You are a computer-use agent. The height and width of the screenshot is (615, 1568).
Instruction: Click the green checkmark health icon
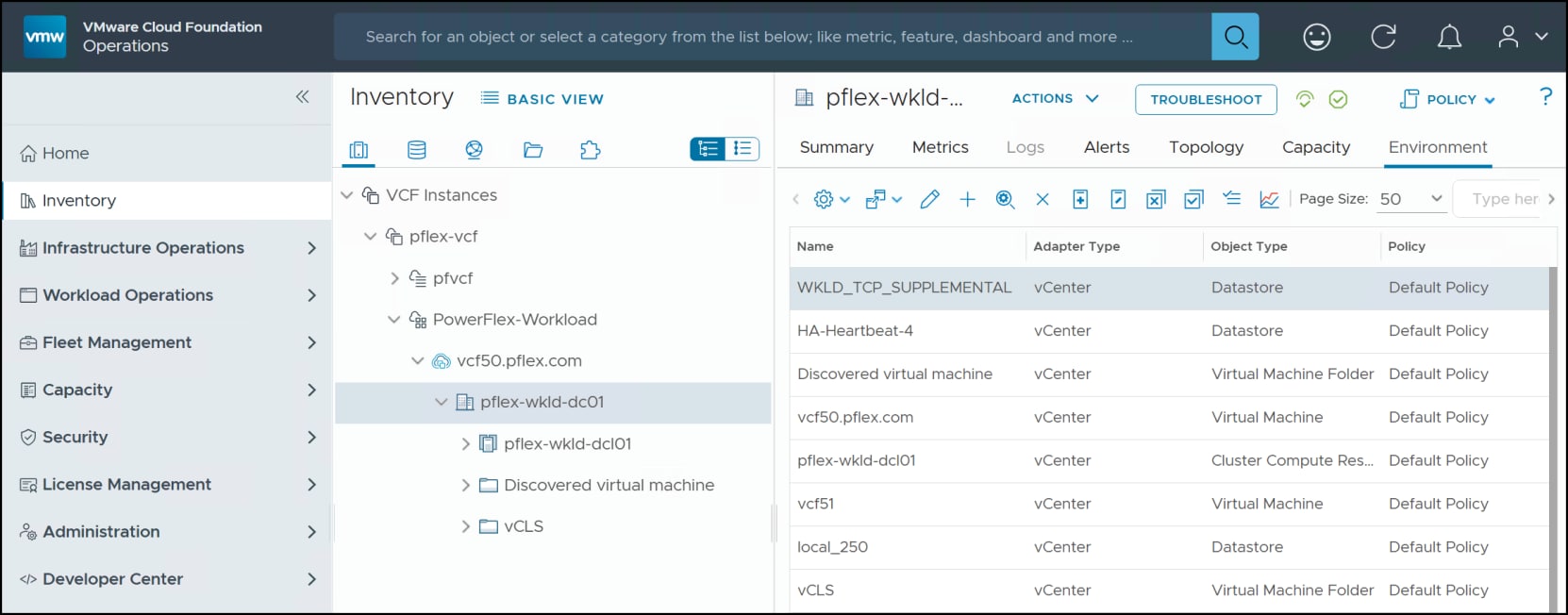point(1338,99)
